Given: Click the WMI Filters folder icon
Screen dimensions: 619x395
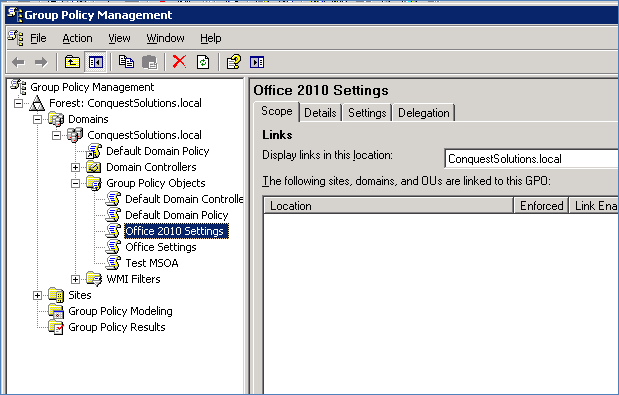Looking at the screenshot, I should tap(94, 279).
